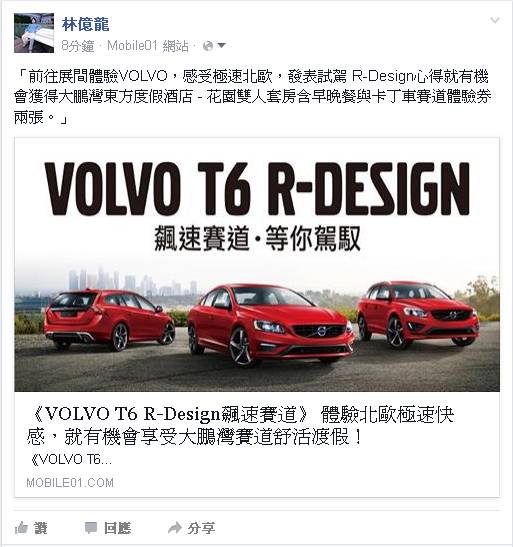Open the article headline about VOLVO T6 R-Design
Image resolution: width=513 pixels, height=547 pixels.
pyautogui.click(x=240, y=426)
